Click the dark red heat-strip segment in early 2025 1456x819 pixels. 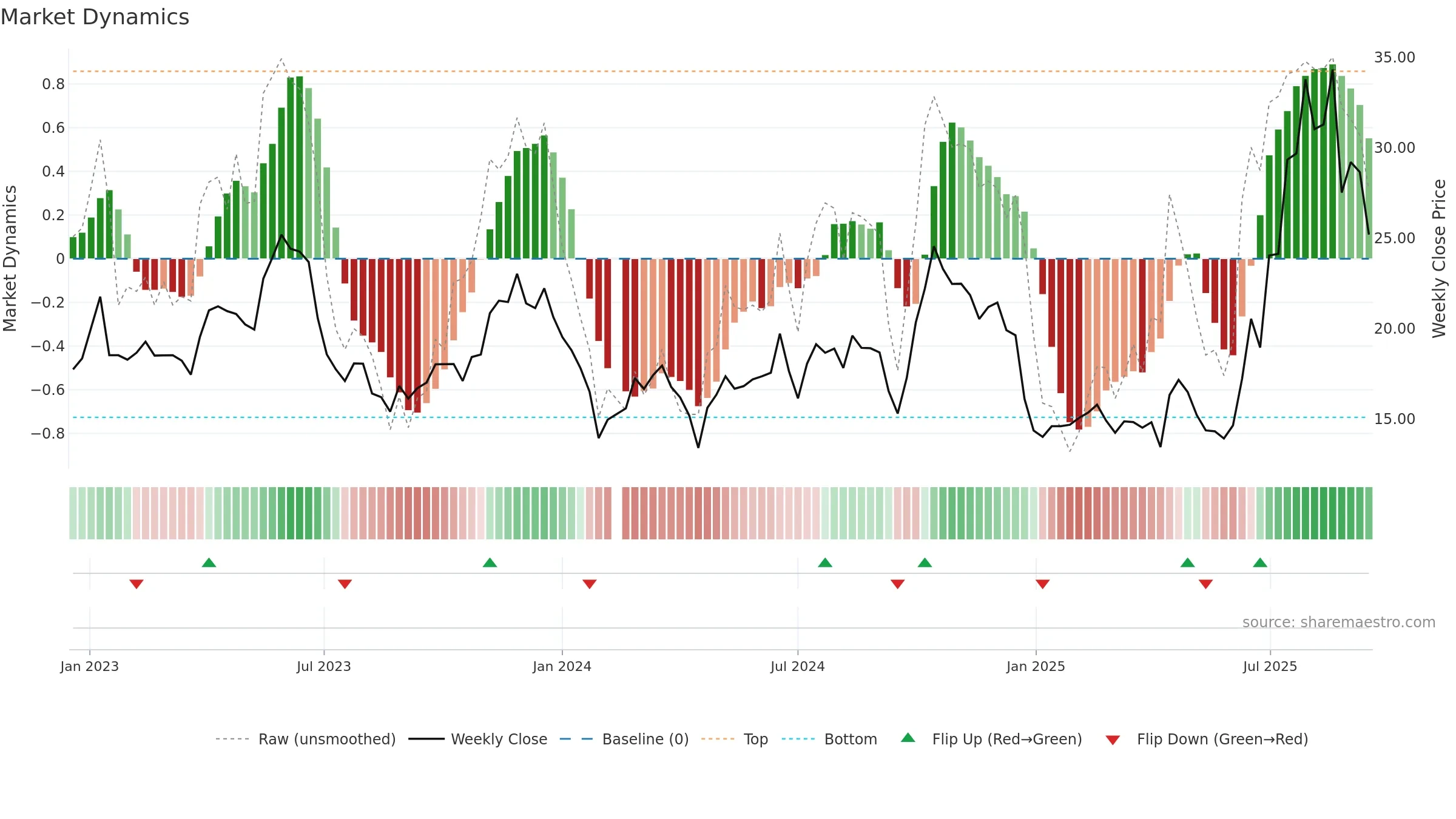tap(1079, 513)
